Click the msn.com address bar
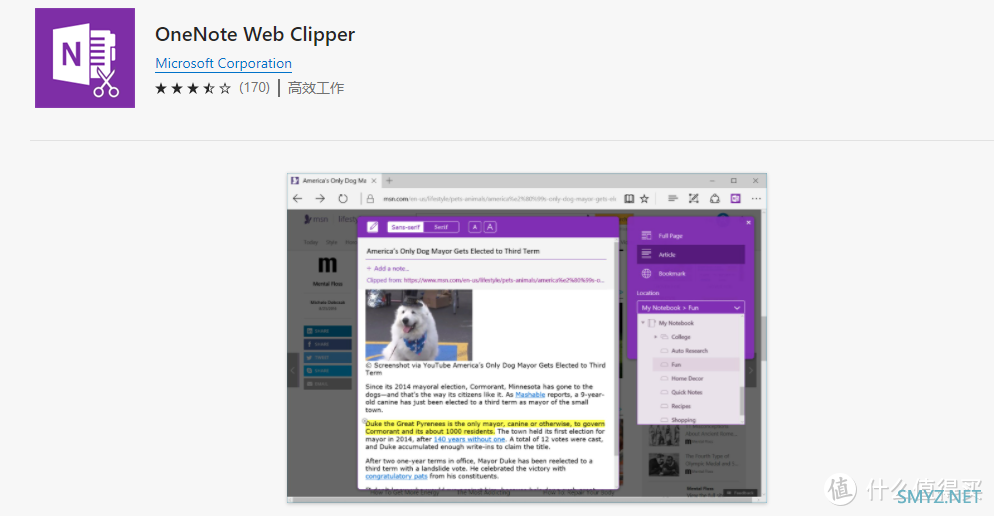The image size is (994, 516). [x=499, y=198]
